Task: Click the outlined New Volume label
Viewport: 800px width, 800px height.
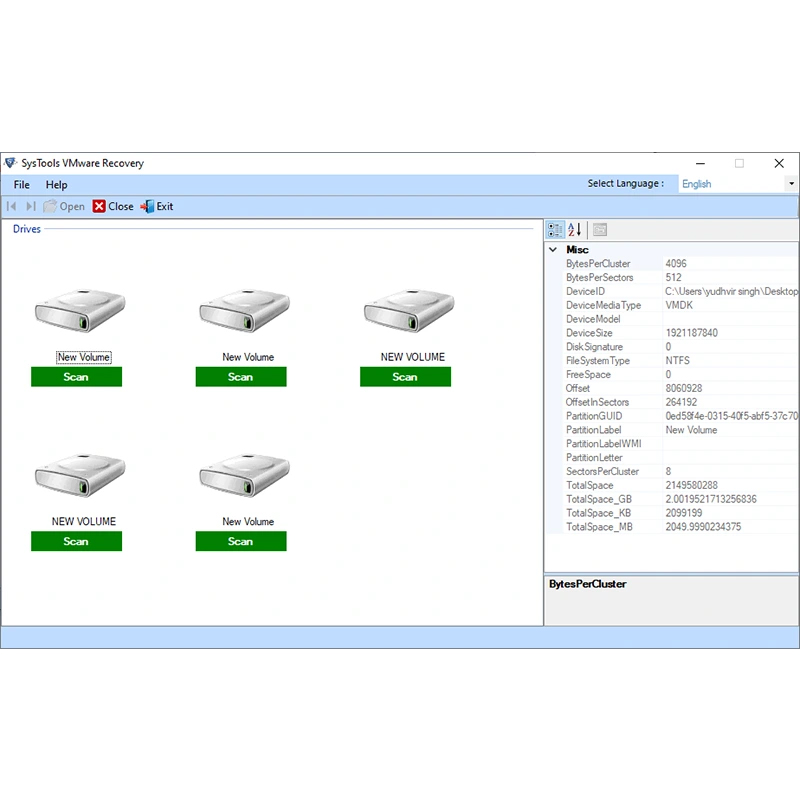Action: 84,357
